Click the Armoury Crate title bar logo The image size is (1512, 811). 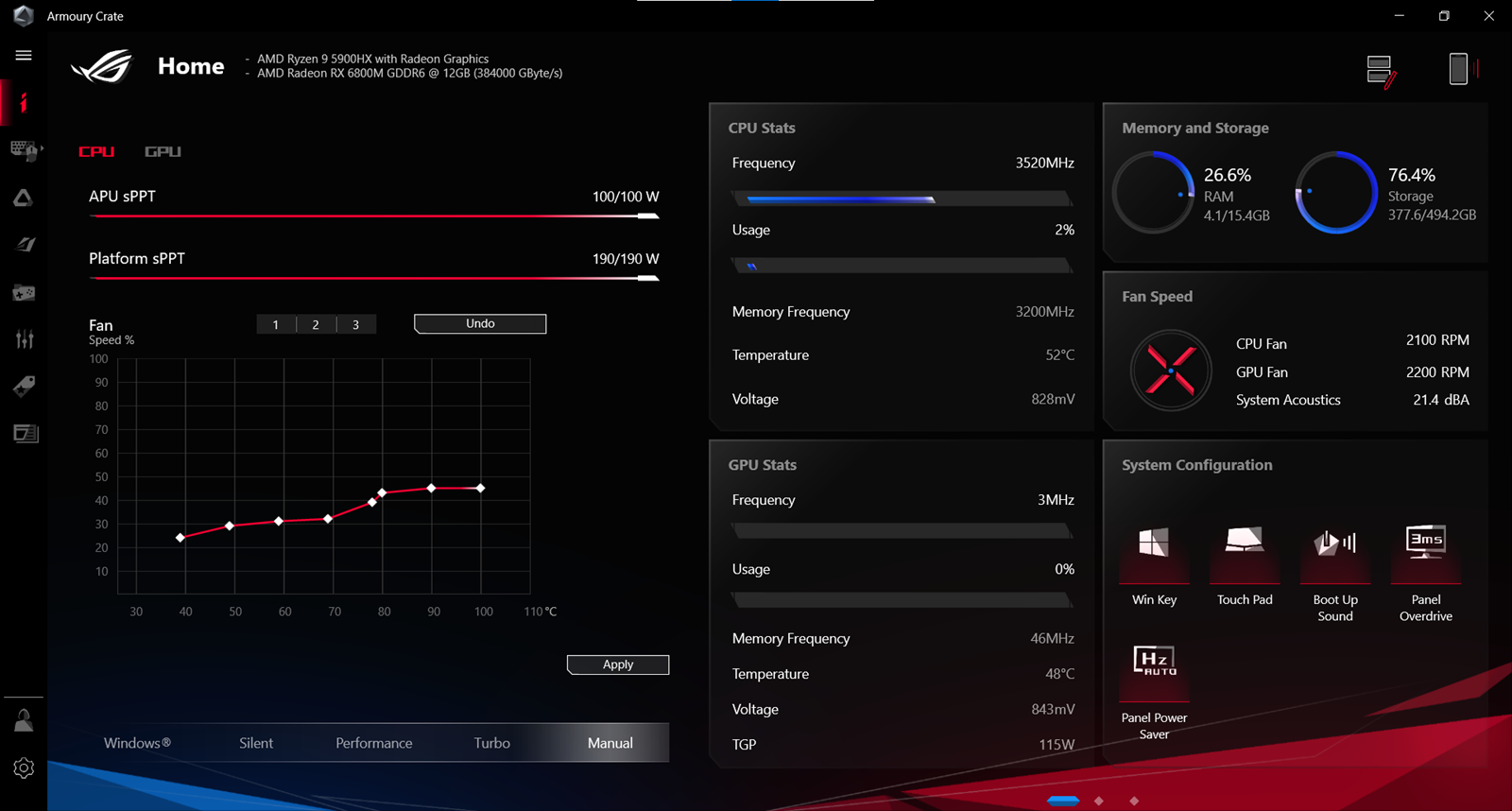pos(24,15)
